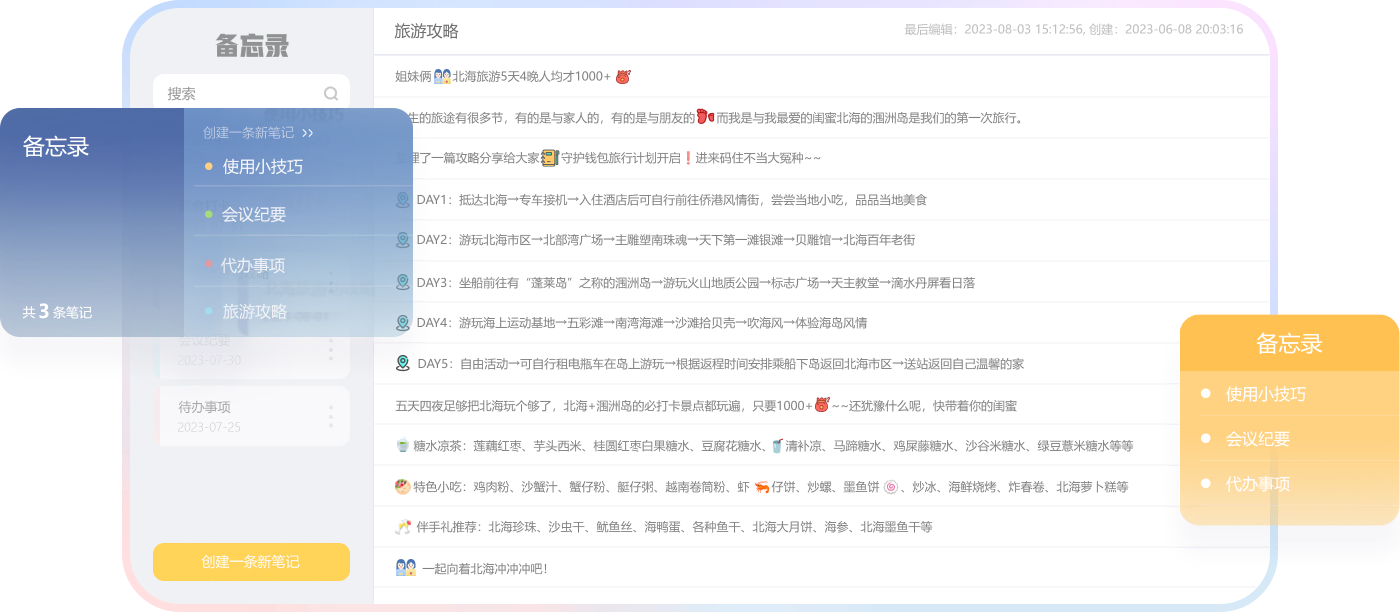Open 会议纪要 in the orange widget

pos(1258,439)
